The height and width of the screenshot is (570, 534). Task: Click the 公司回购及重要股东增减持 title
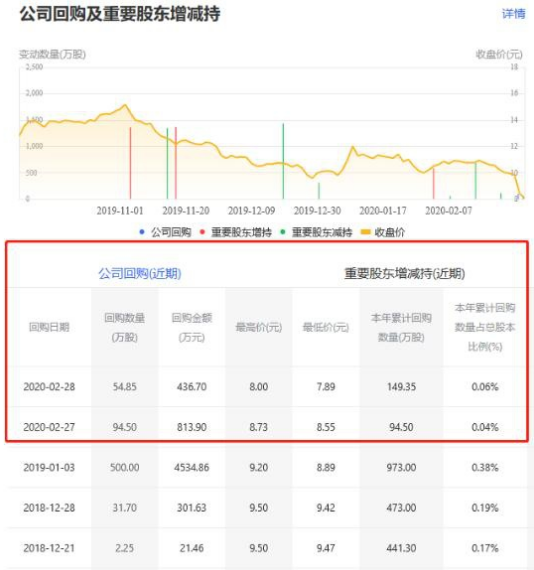[x=120, y=14]
